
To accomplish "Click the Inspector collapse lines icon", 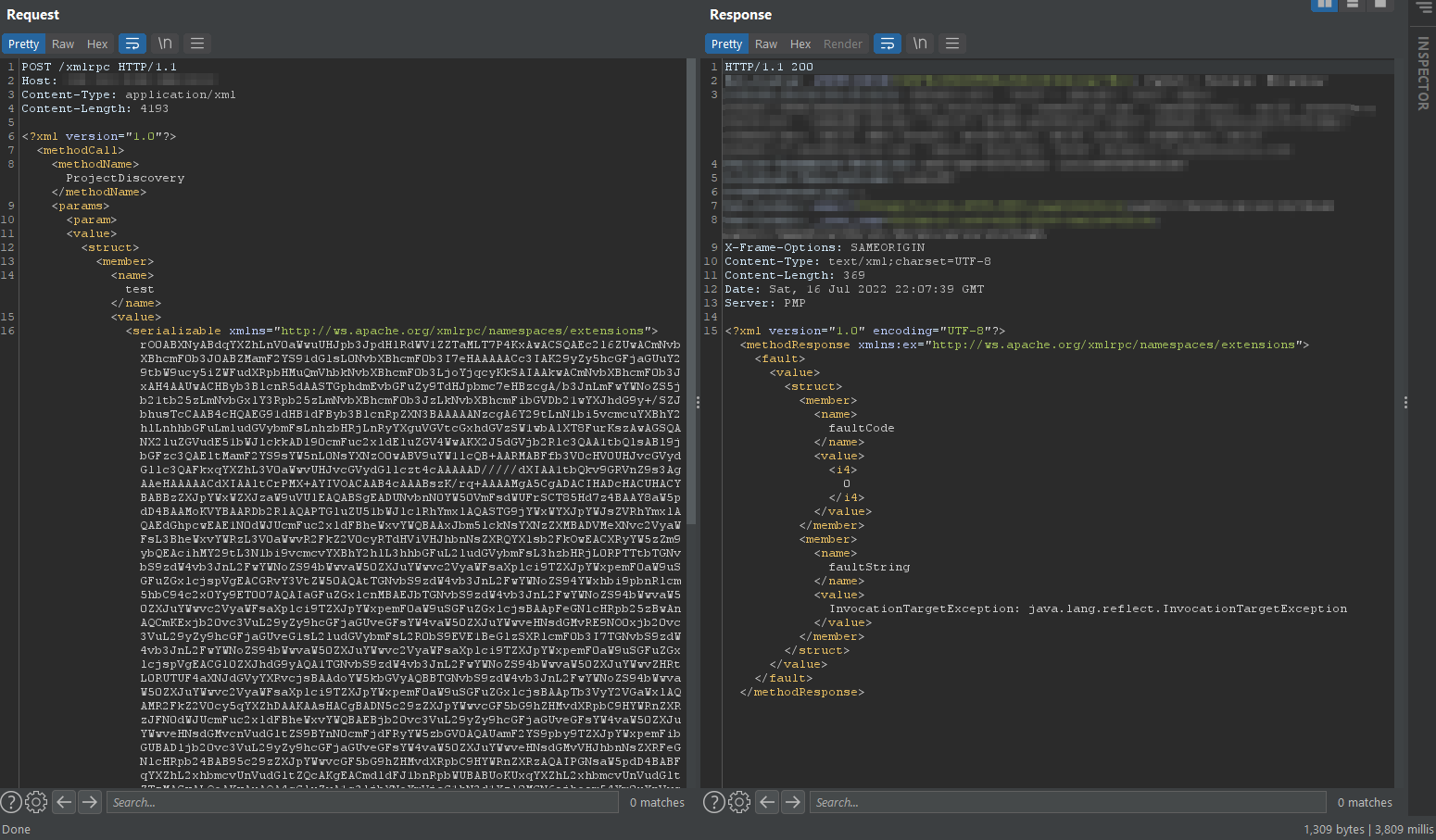I will [x=1424, y=6].
